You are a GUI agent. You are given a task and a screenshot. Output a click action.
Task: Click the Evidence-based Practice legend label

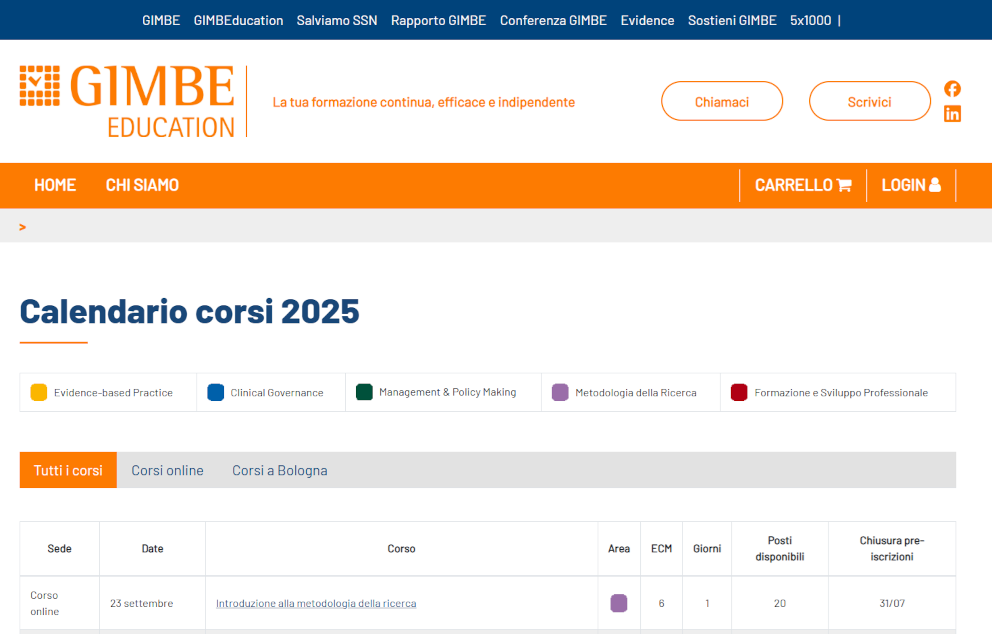pyautogui.click(x=113, y=393)
